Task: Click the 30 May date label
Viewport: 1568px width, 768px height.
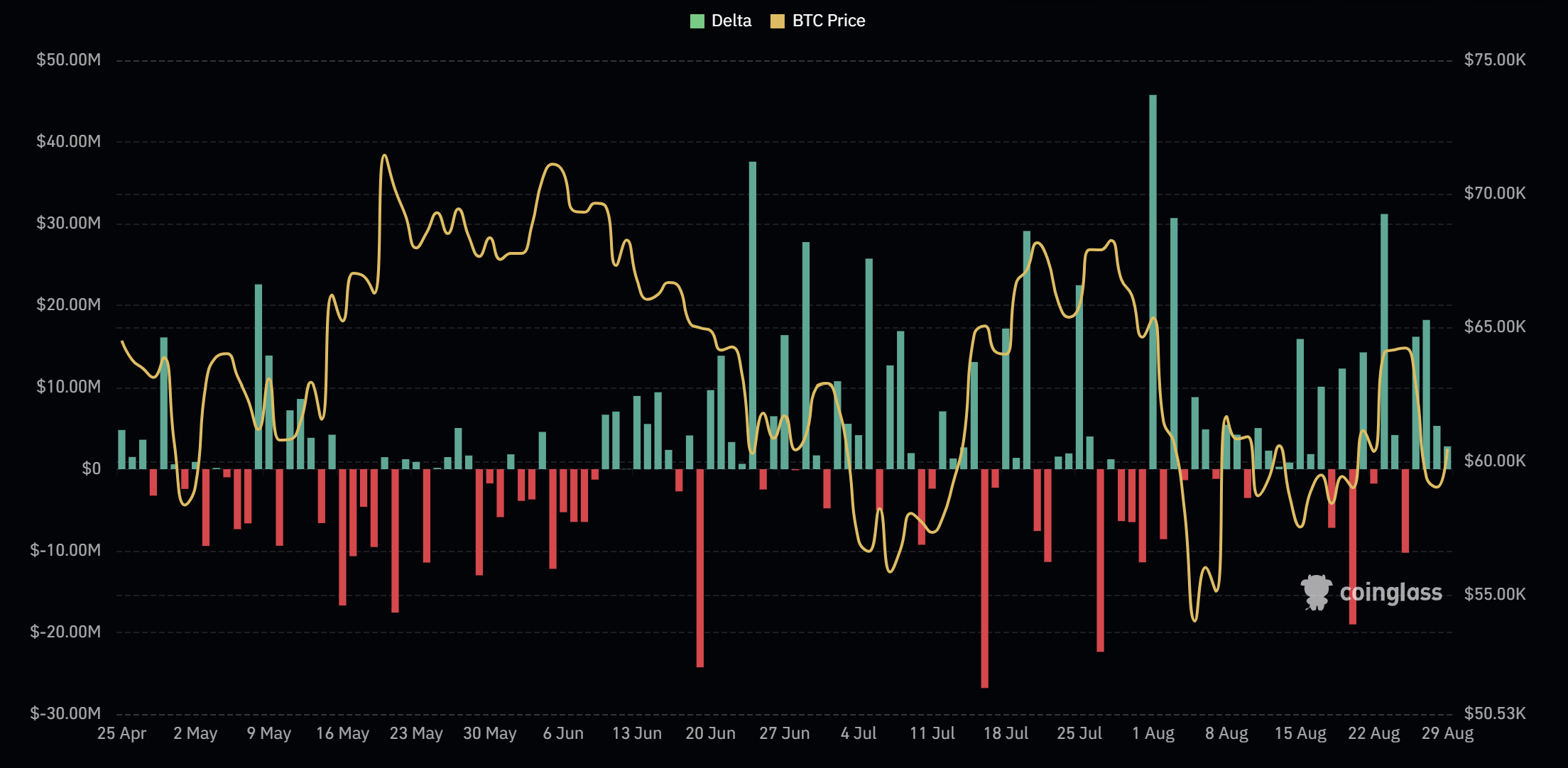Action: click(x=490, y=733)
